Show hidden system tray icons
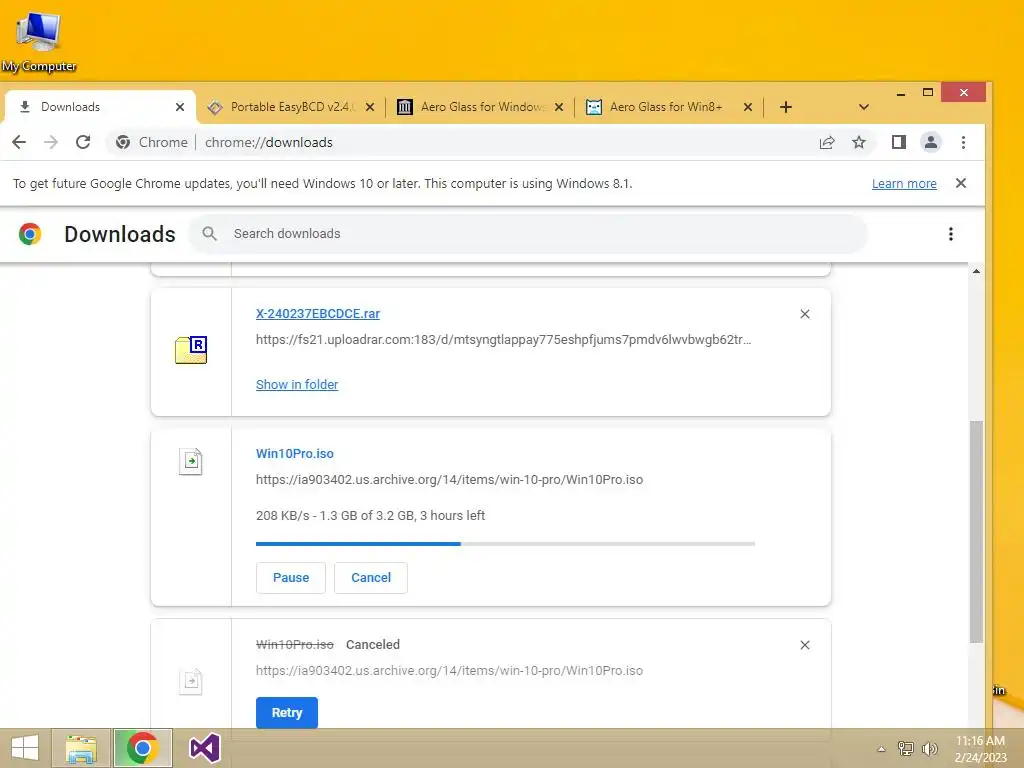The image size is (1024, 768). click(881, 749)
